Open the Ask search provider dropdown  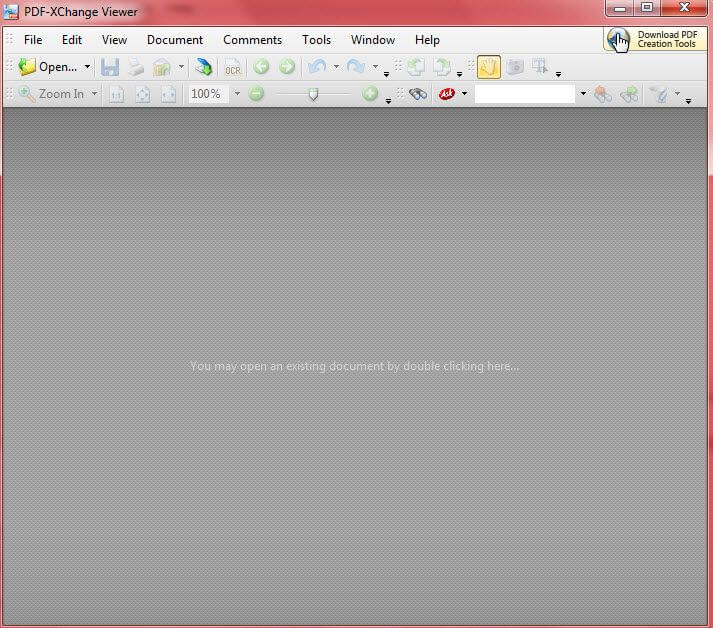(x=464, y=94)
